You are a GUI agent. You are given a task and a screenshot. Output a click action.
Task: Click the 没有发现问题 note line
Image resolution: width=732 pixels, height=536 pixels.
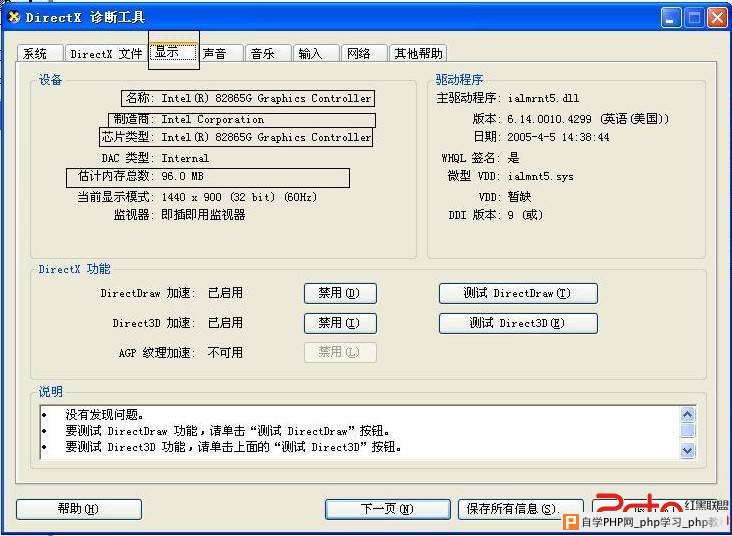point(105,414)
